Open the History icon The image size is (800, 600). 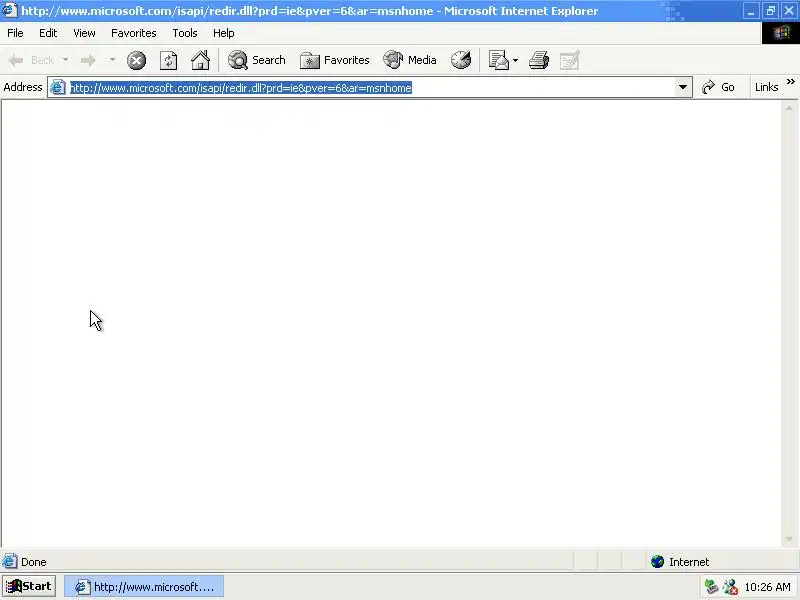coord(461,60)
